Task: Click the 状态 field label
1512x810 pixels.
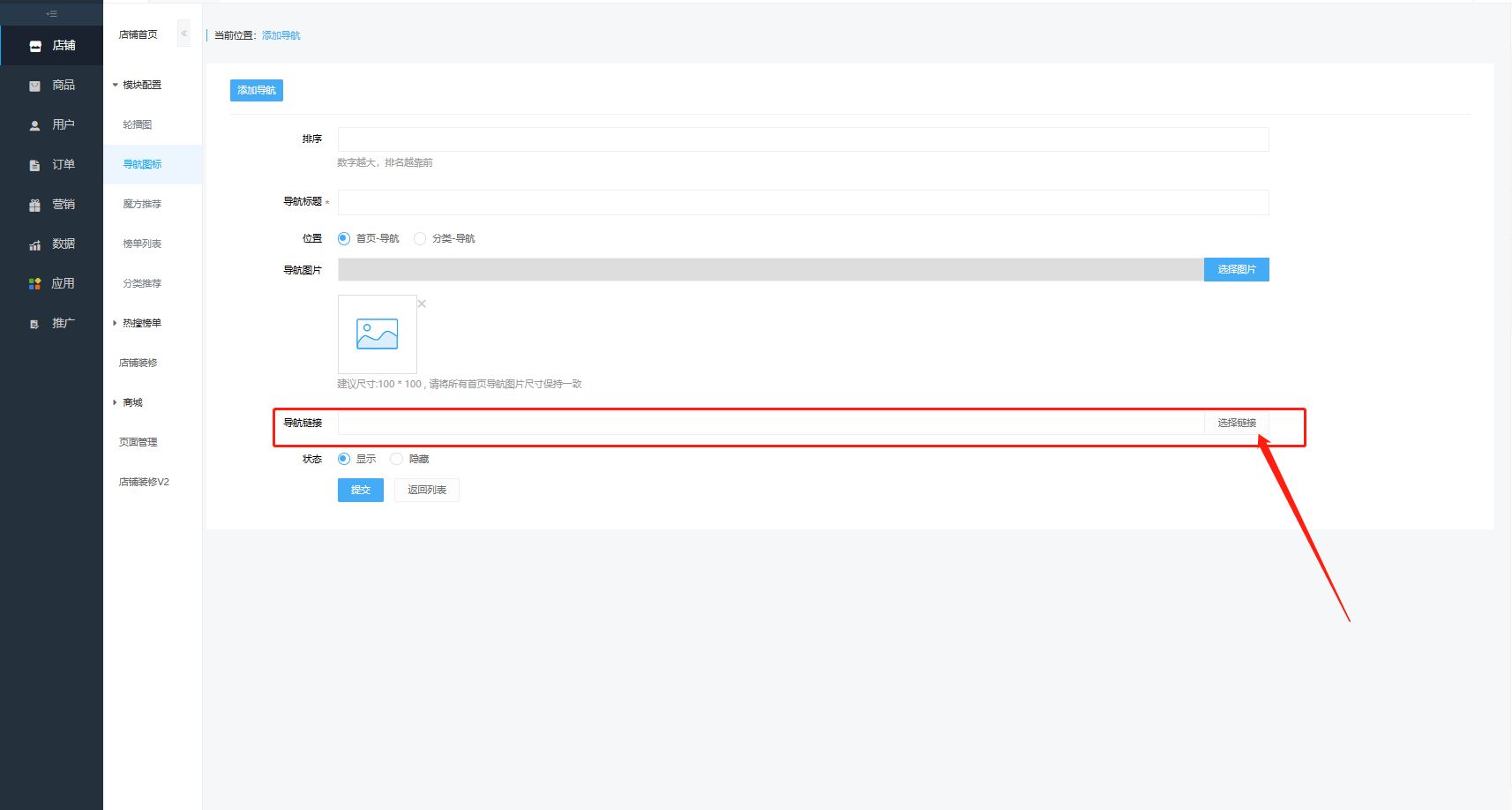Action: (x=312, y=459)
